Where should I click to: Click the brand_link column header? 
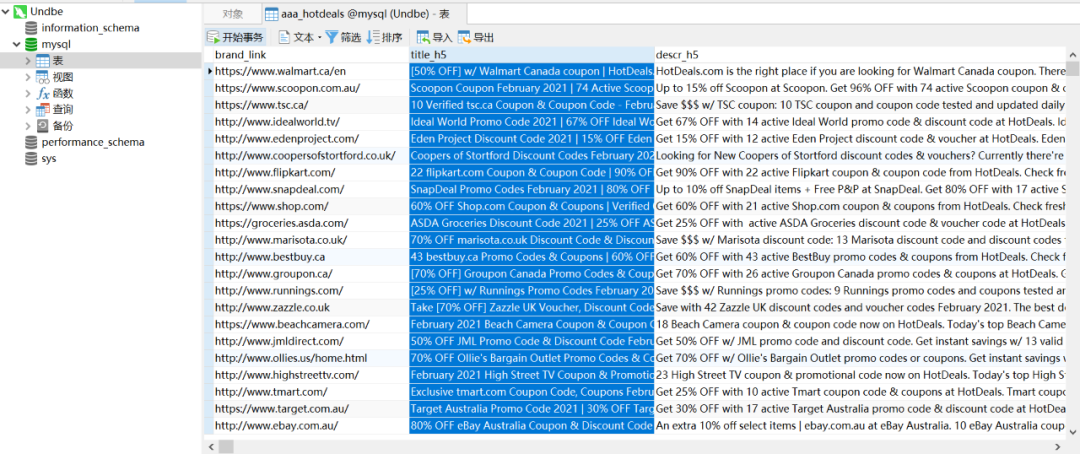click(x=240, y=54)
